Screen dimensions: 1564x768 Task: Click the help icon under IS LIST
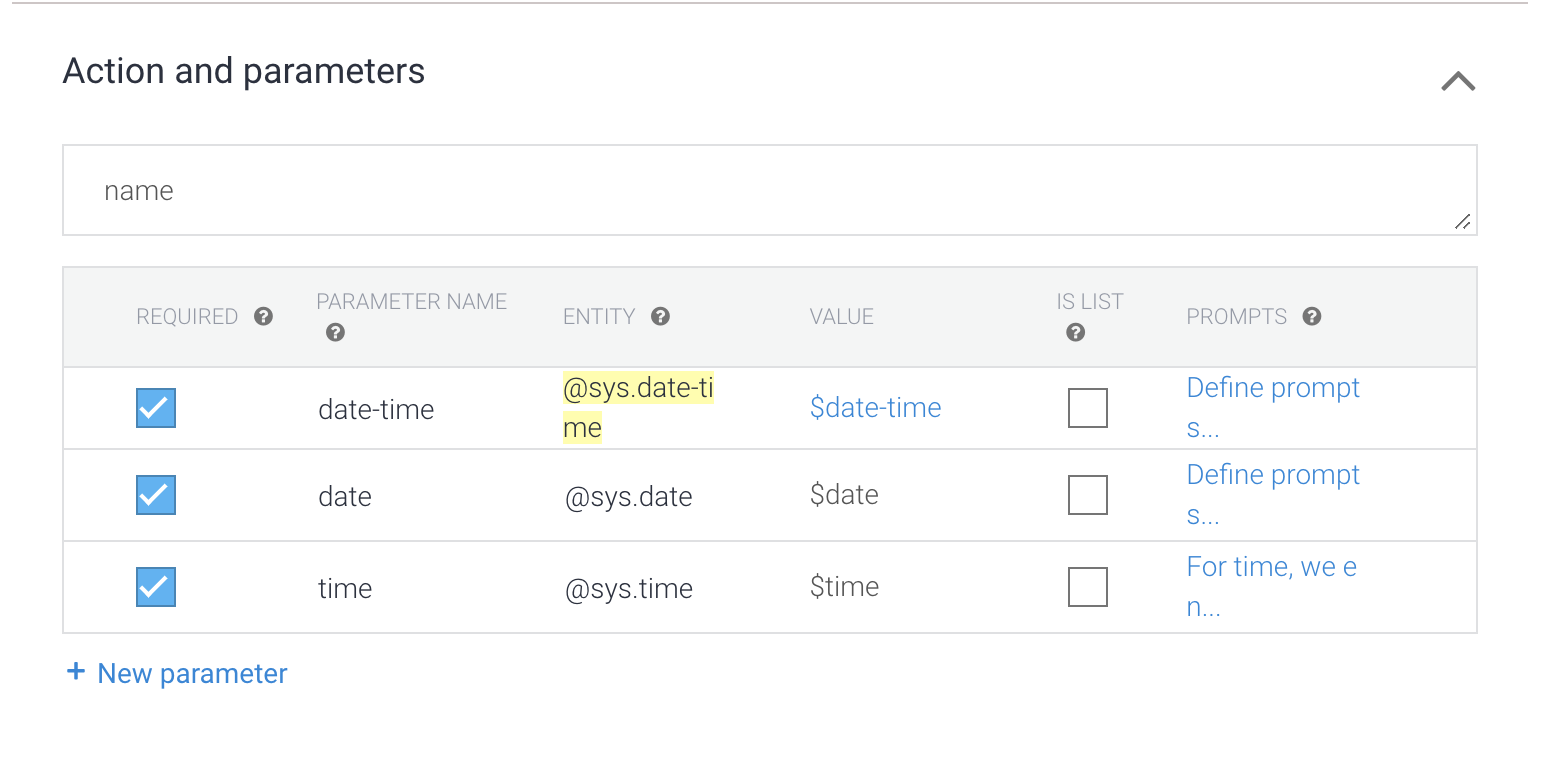(1074, 332)
